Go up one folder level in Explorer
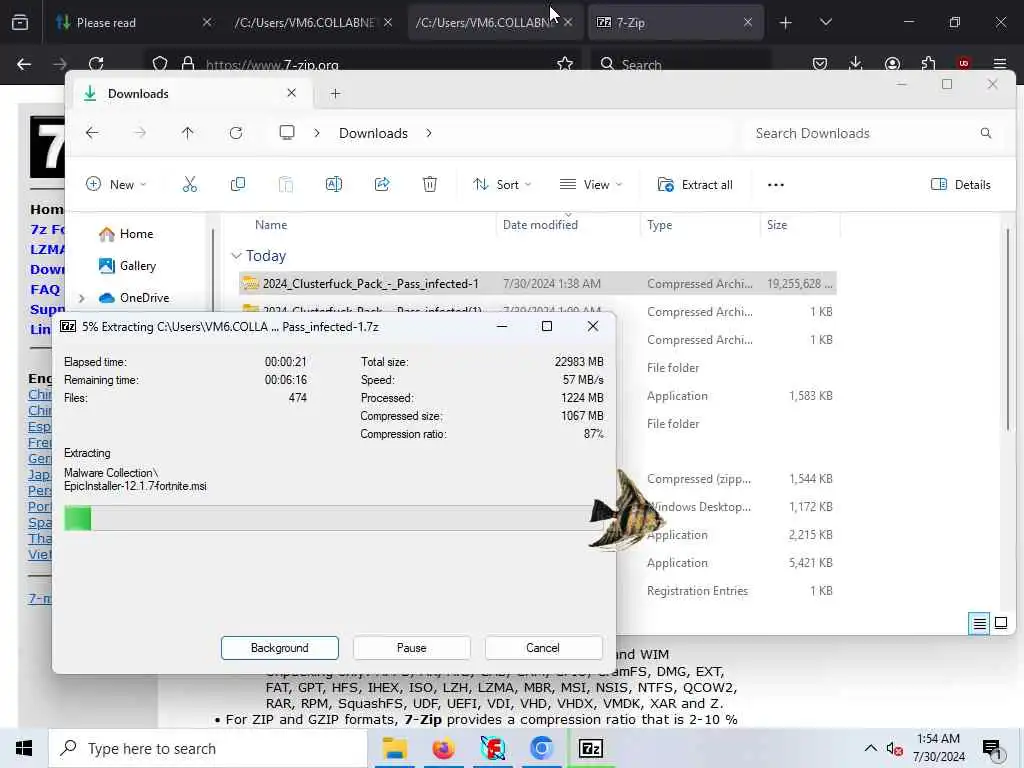The image size is (1024, 768). click(x=187, y=133)
